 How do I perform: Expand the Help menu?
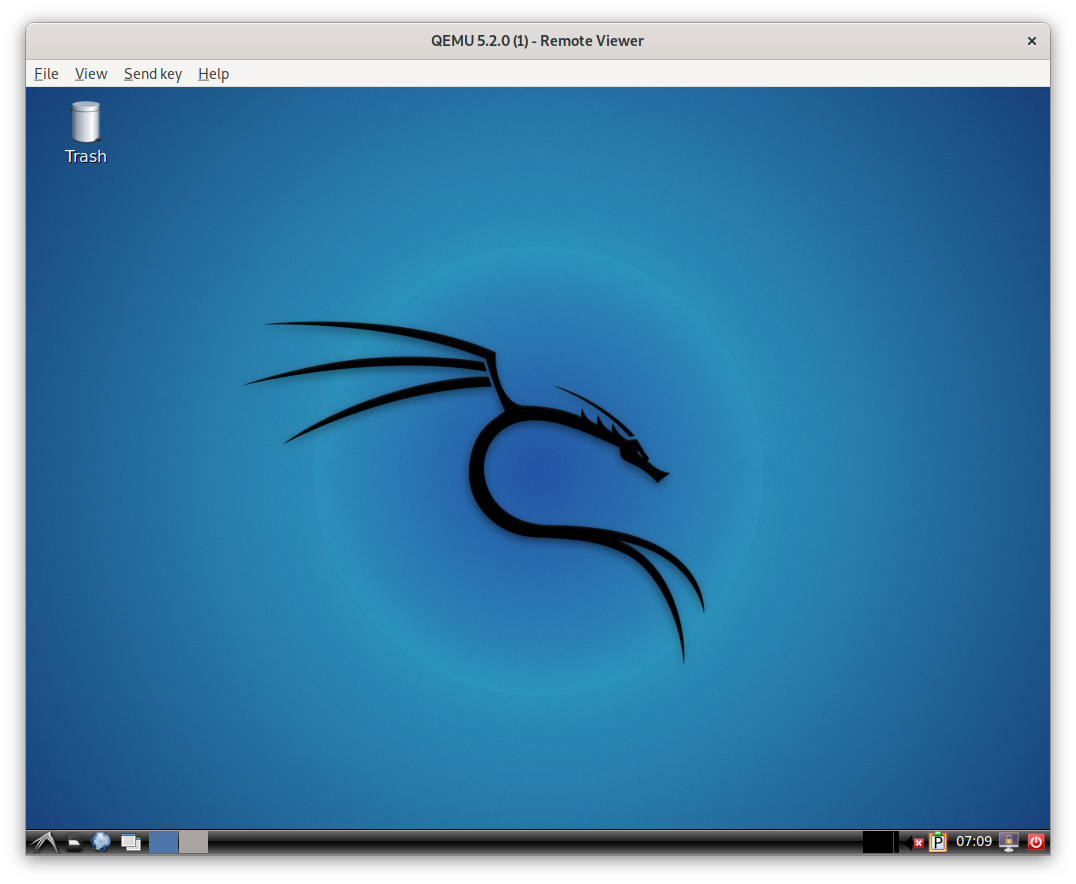click(x=213, y=74)
